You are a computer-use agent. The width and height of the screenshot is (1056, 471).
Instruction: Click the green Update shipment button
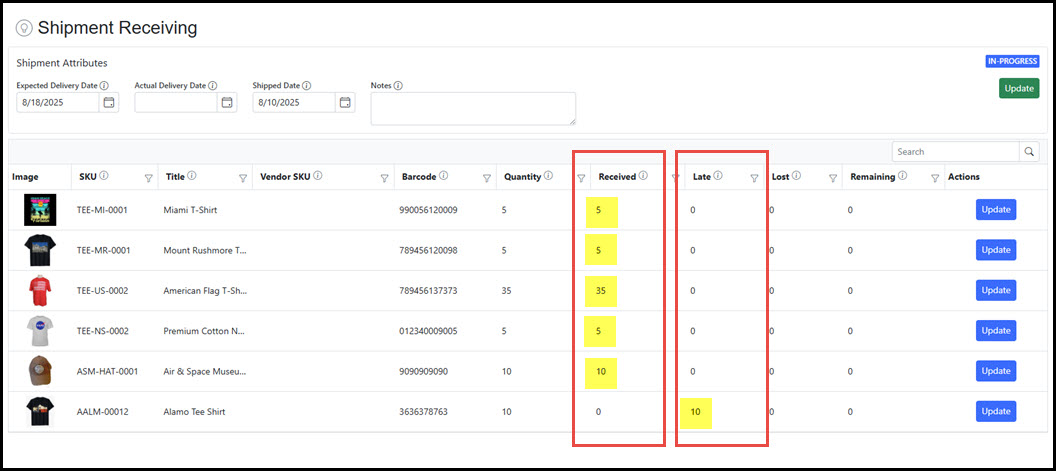(1018, 88)
